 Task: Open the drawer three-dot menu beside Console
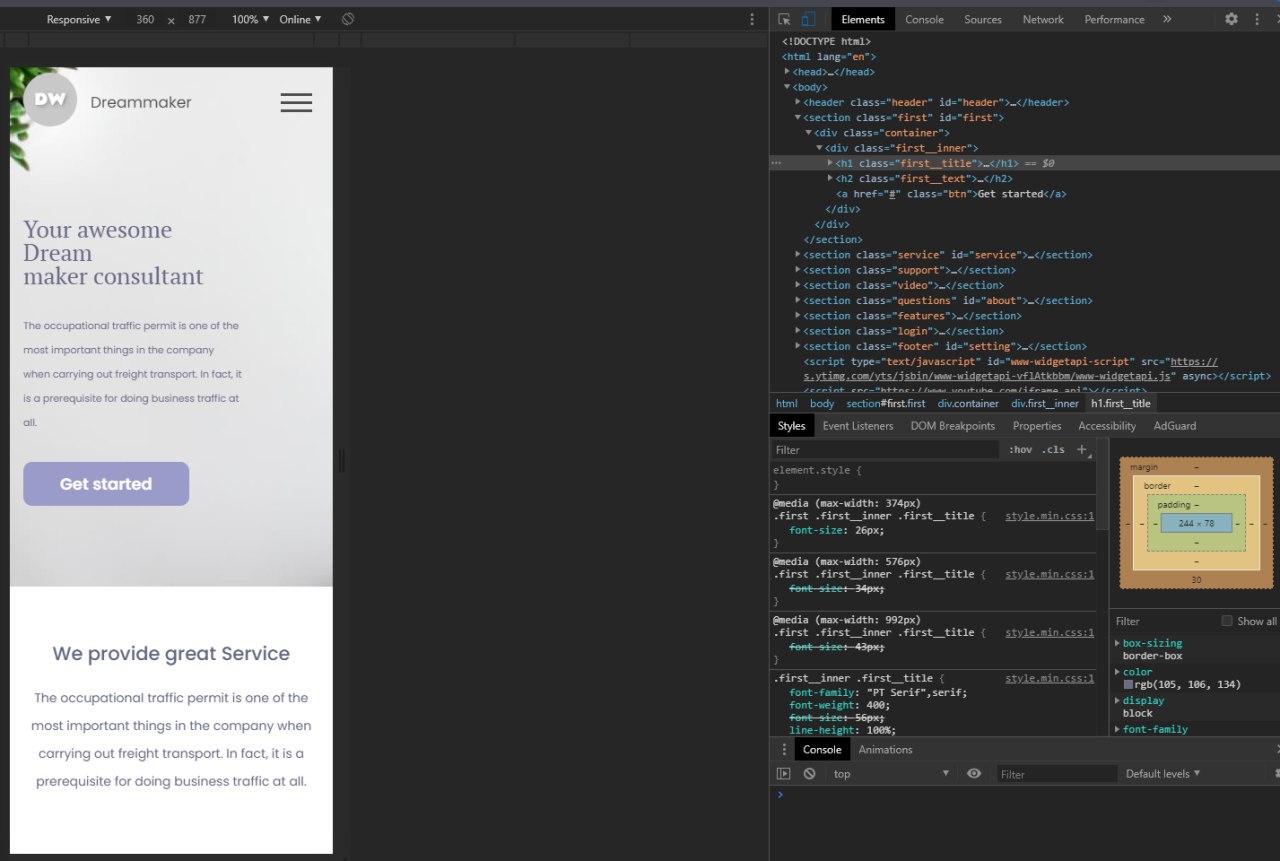click(784, 750)
